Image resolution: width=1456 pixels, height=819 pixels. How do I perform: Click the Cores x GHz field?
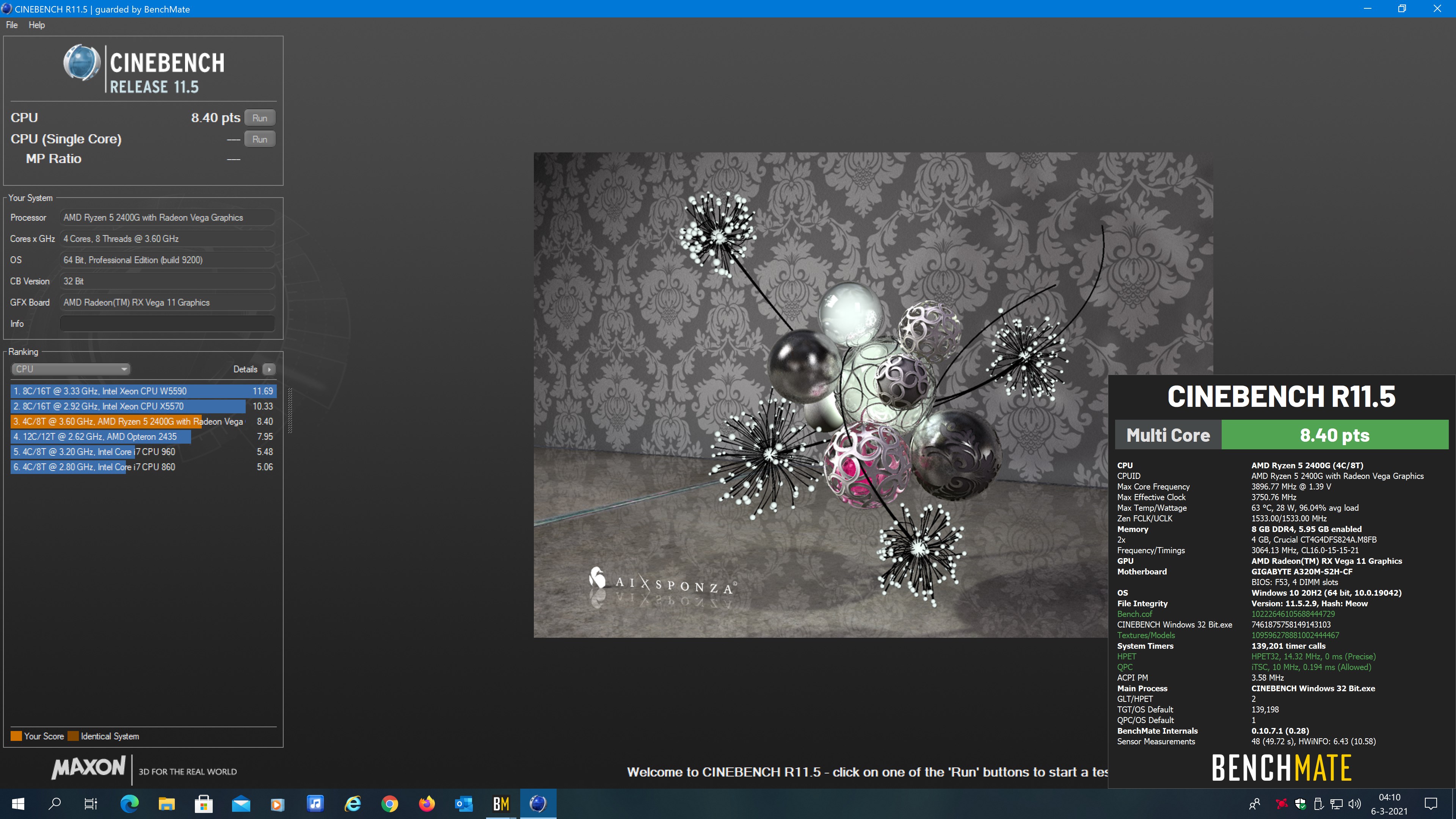point(167,238)
